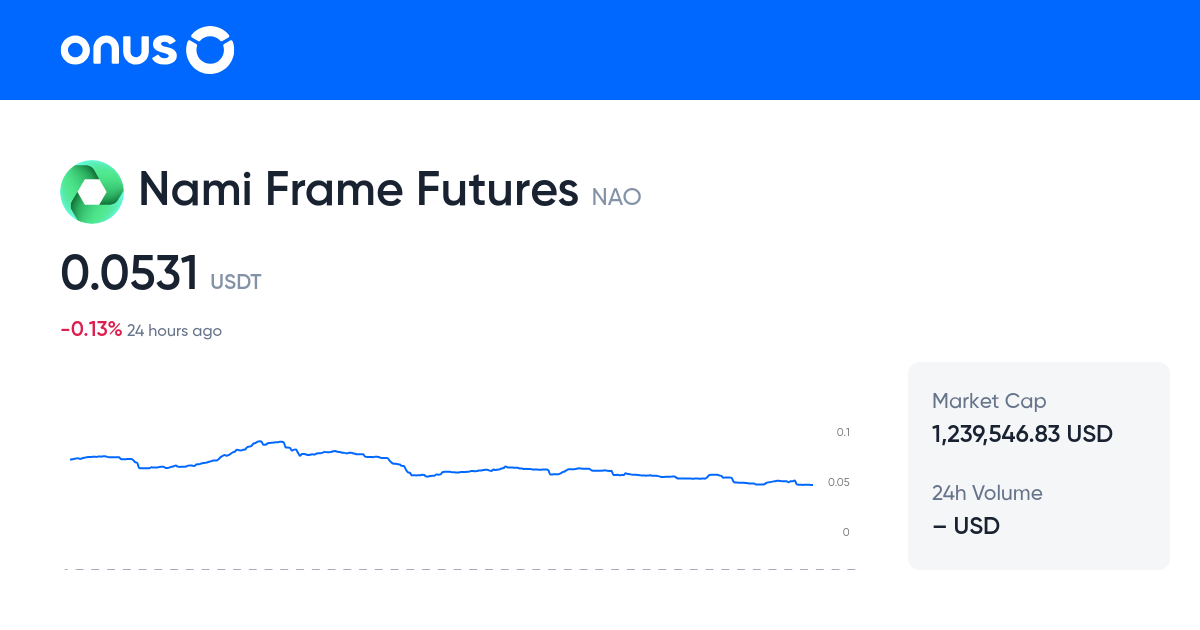Click the green NAO coin icon
Image resolution: width=1200 pixels, height=630 pixels.
click(92, 191)
